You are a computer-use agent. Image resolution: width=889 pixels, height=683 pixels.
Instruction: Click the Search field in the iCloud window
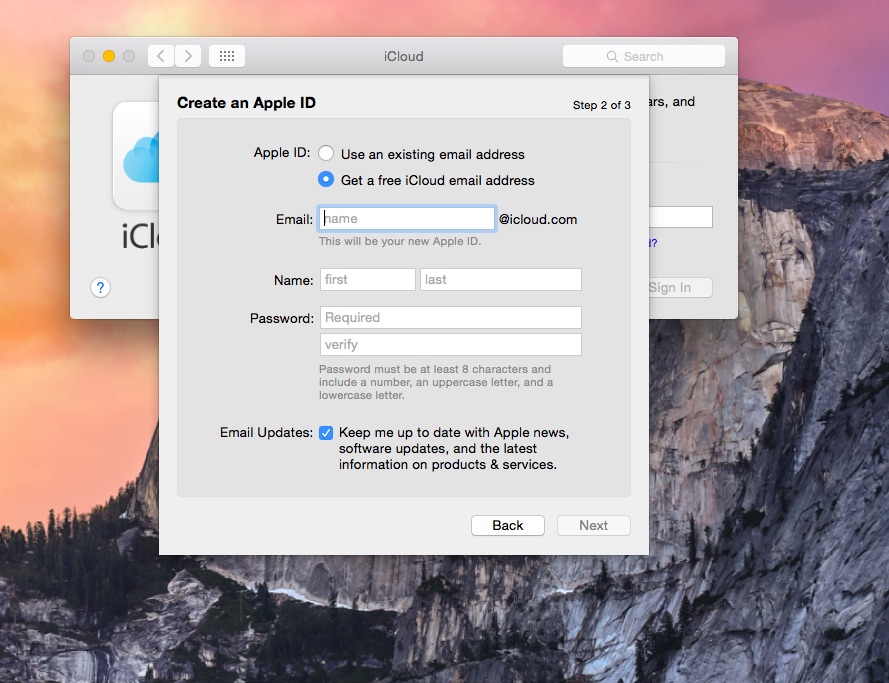point(644,56)
